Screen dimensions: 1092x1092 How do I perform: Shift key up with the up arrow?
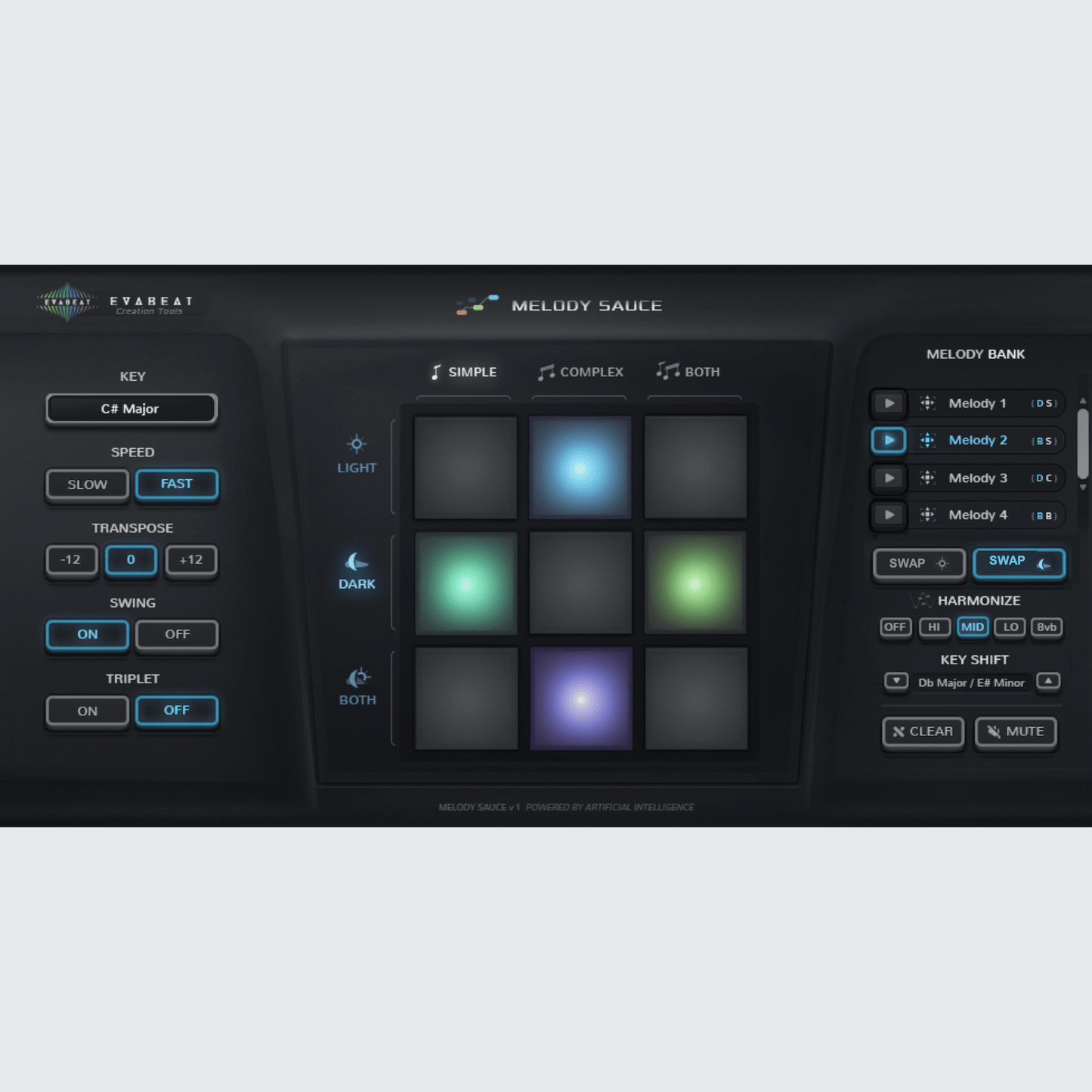click(1048, 682)
